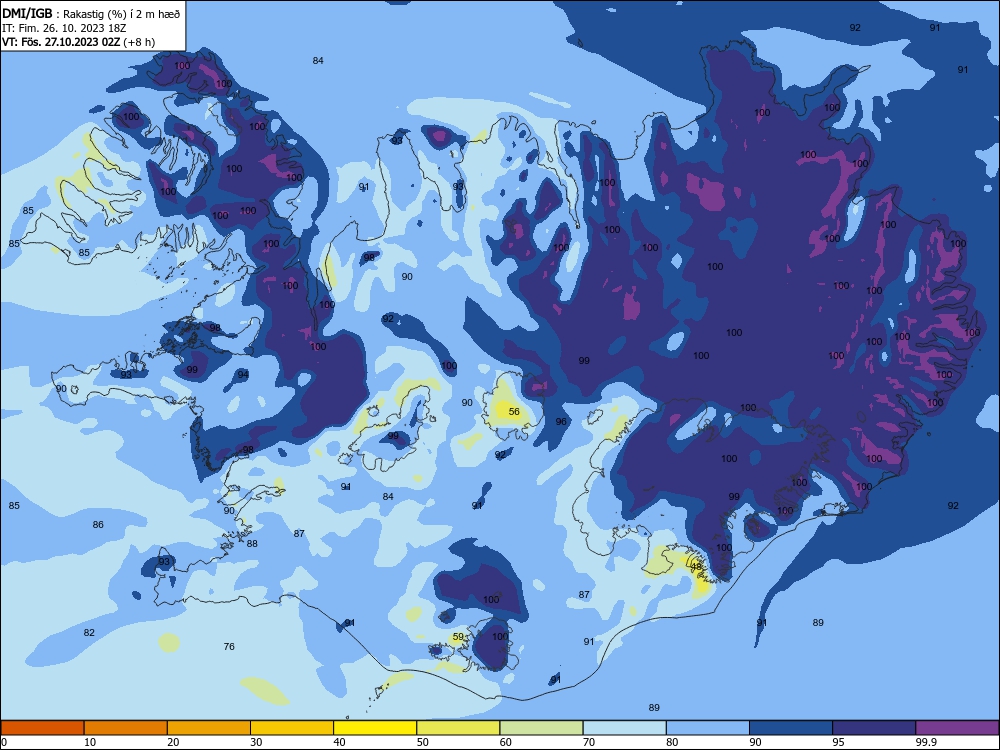The width and height of the screenshot is (1000, 750).
Task: Click the light blue 80–90 legend swatch
Action: [708, 728]
